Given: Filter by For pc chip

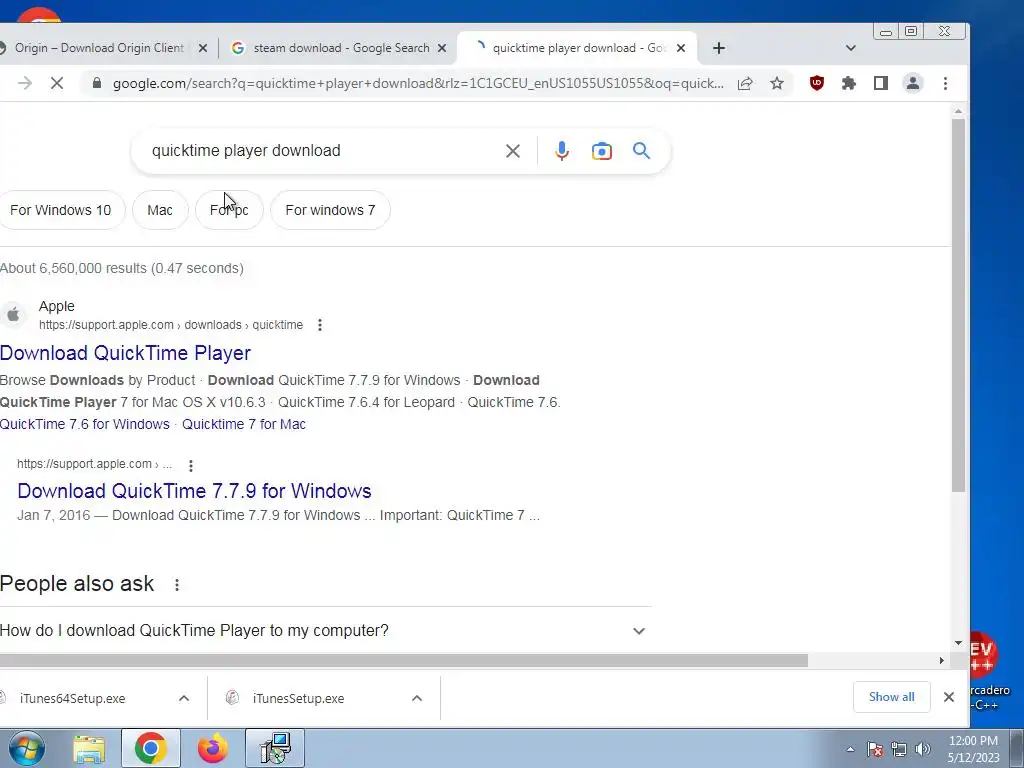Looking at the screenshot, I should pyautogui.click(x=229, y=210).
